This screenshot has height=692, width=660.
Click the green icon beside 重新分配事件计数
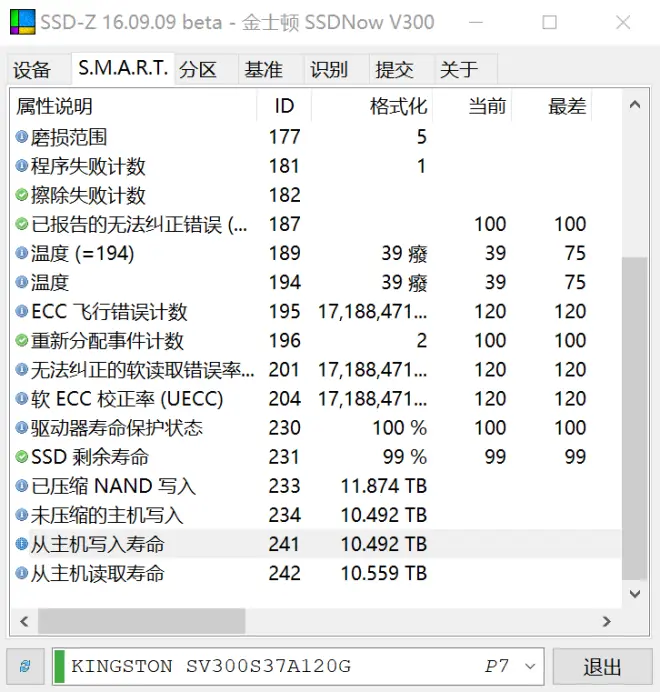[x=22, y=341]
